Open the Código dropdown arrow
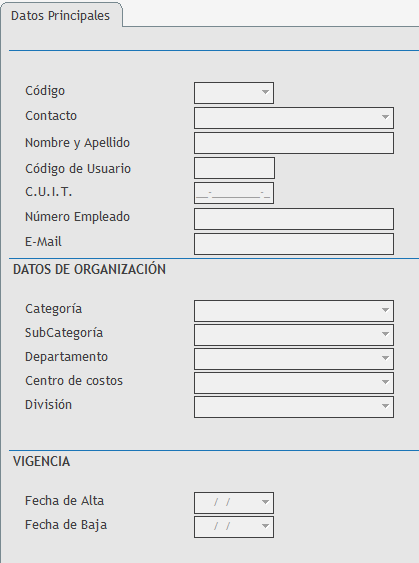This screenshot has width=419, height=563. [265, 92]
